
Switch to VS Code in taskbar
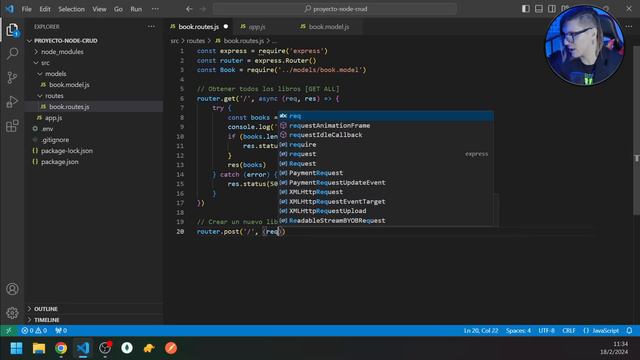click(83, 348)
